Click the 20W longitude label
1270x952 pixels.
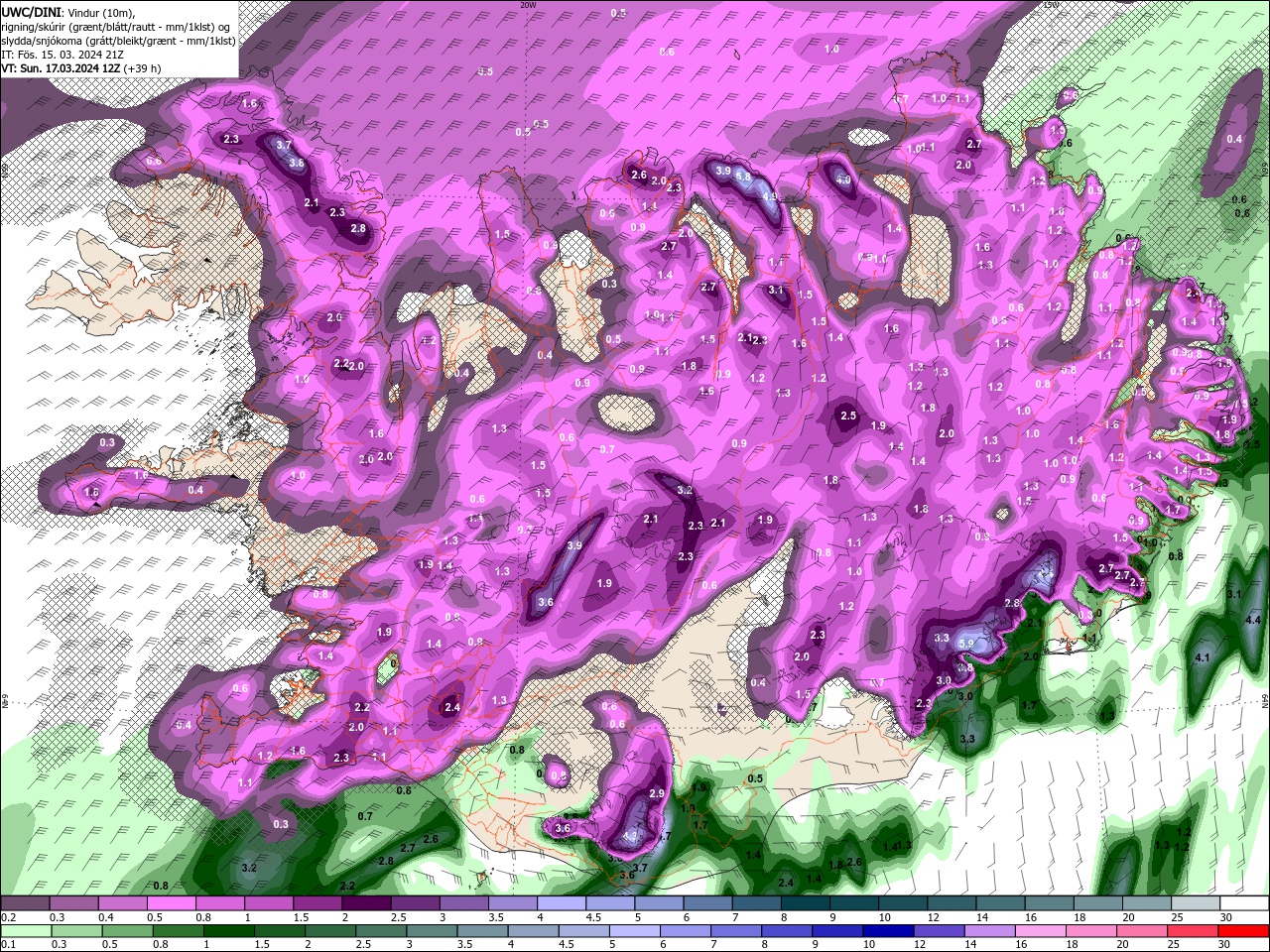point(528,4)
